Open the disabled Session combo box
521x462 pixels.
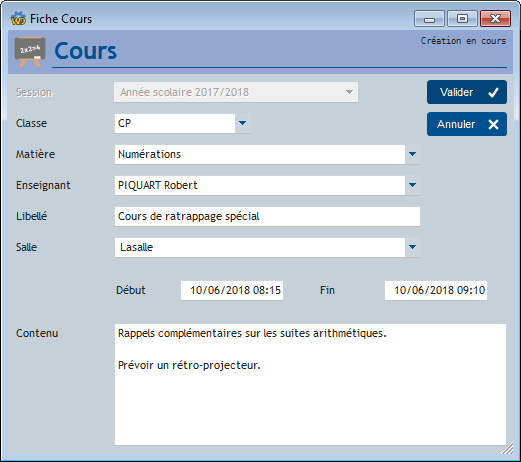pos(236,92)
